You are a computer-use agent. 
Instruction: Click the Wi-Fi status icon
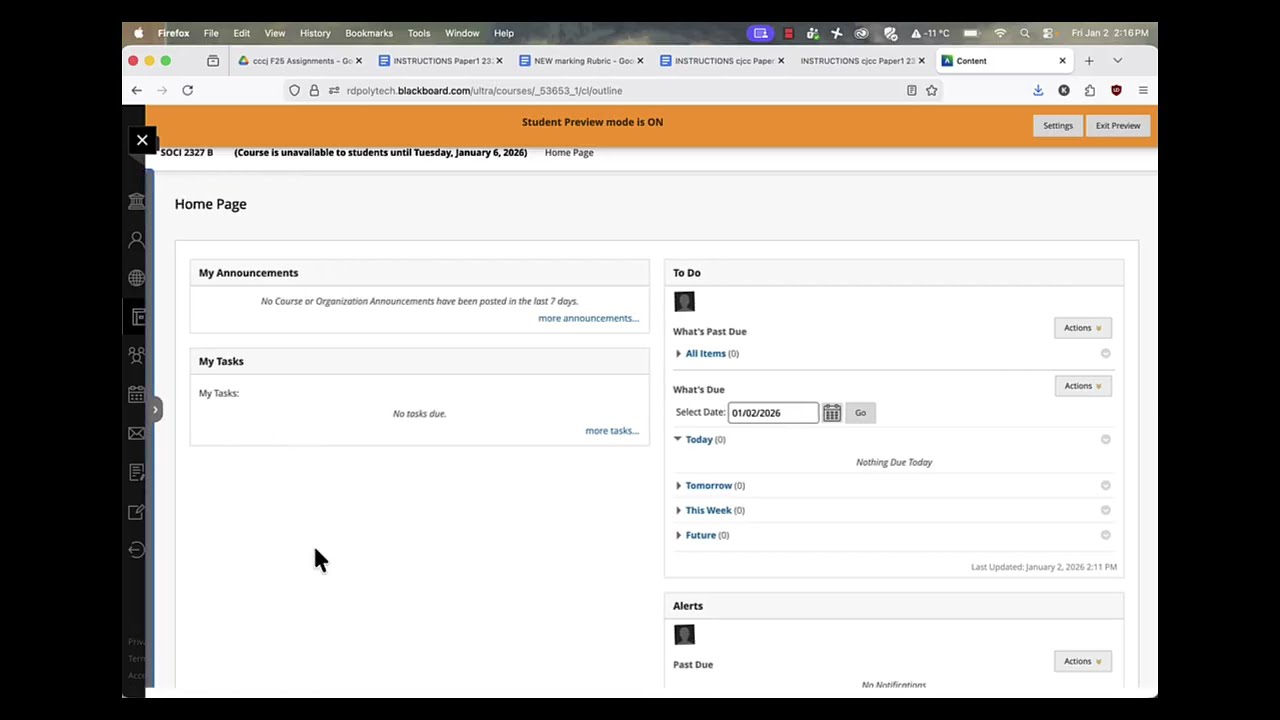(999, 33)
